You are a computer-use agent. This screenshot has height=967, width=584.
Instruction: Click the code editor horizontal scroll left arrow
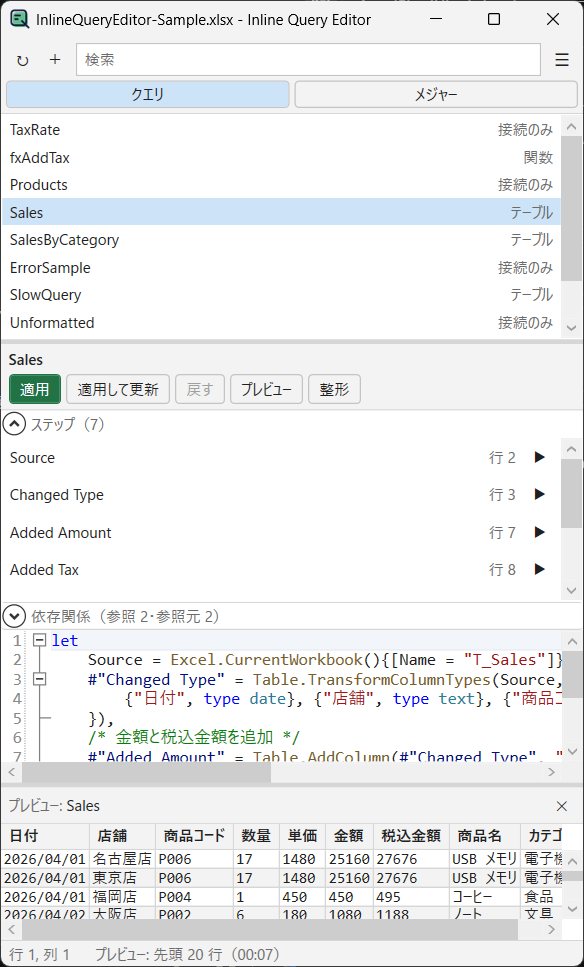click(12, 772)
